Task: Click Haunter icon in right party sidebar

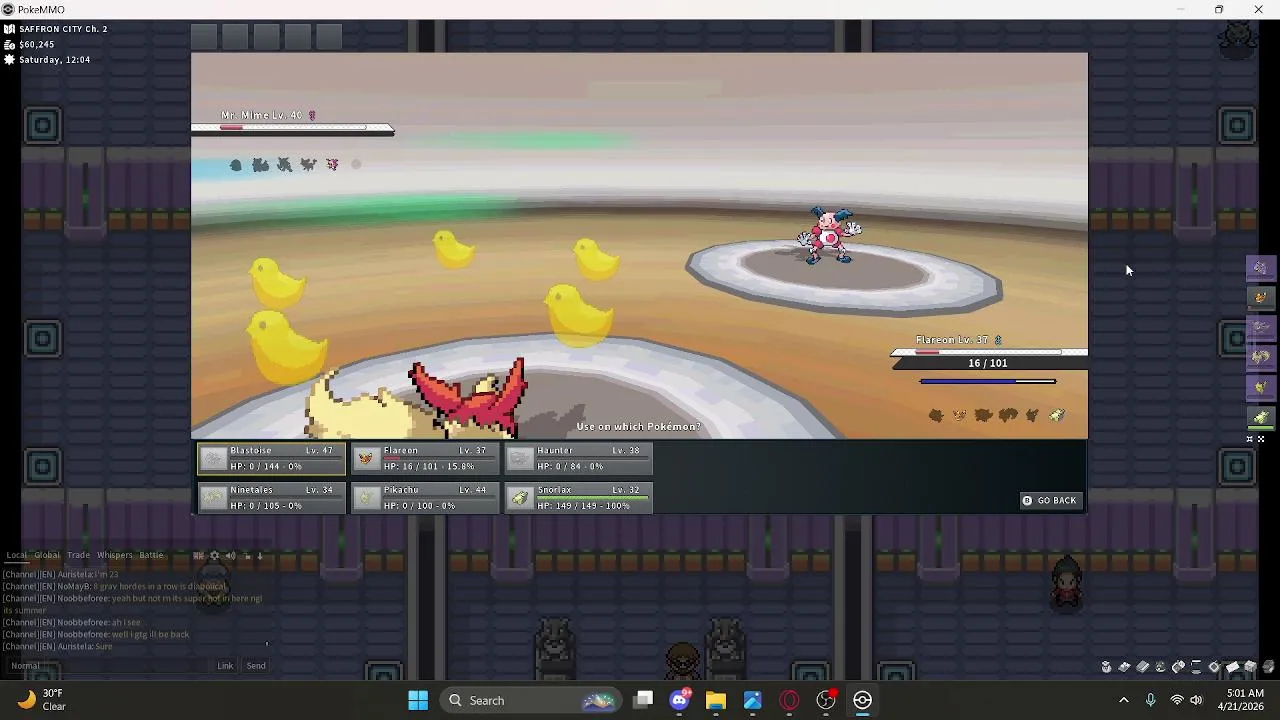Action: 1260,327
